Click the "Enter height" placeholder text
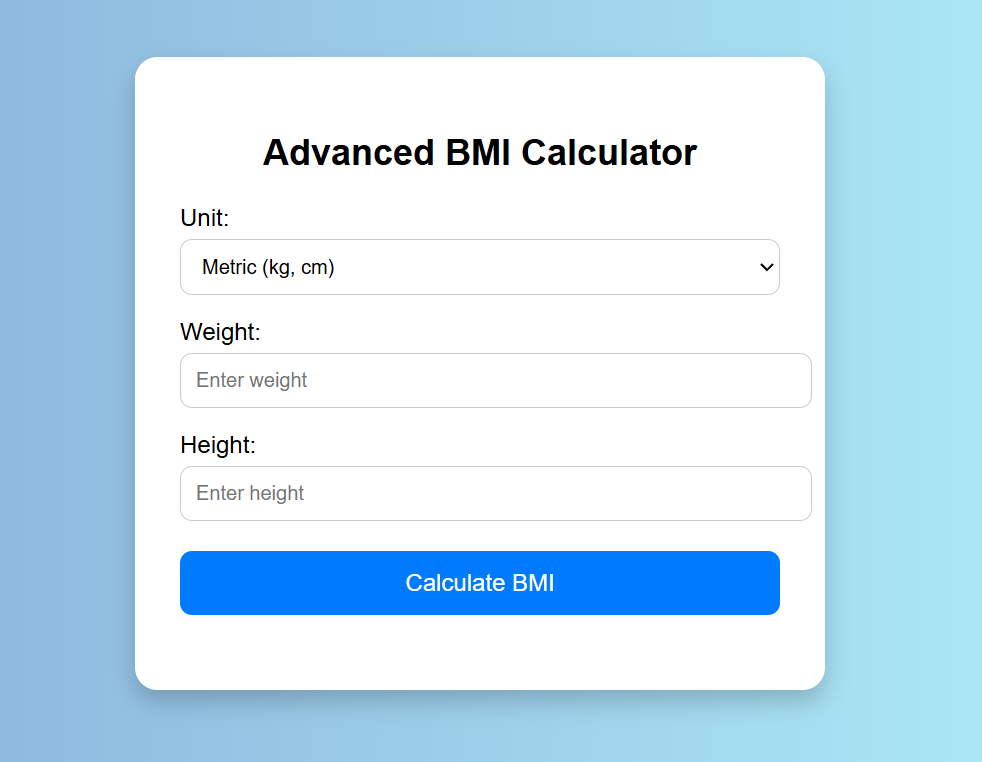Screen dimensions: 982x762 click(250, 493)
